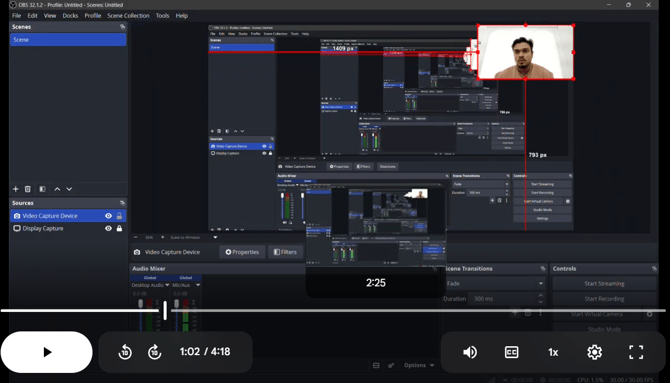This screenshot has height=383, width=670.
Task: Toggle the Video Capture Device lock
Action: tap(119, 216)
